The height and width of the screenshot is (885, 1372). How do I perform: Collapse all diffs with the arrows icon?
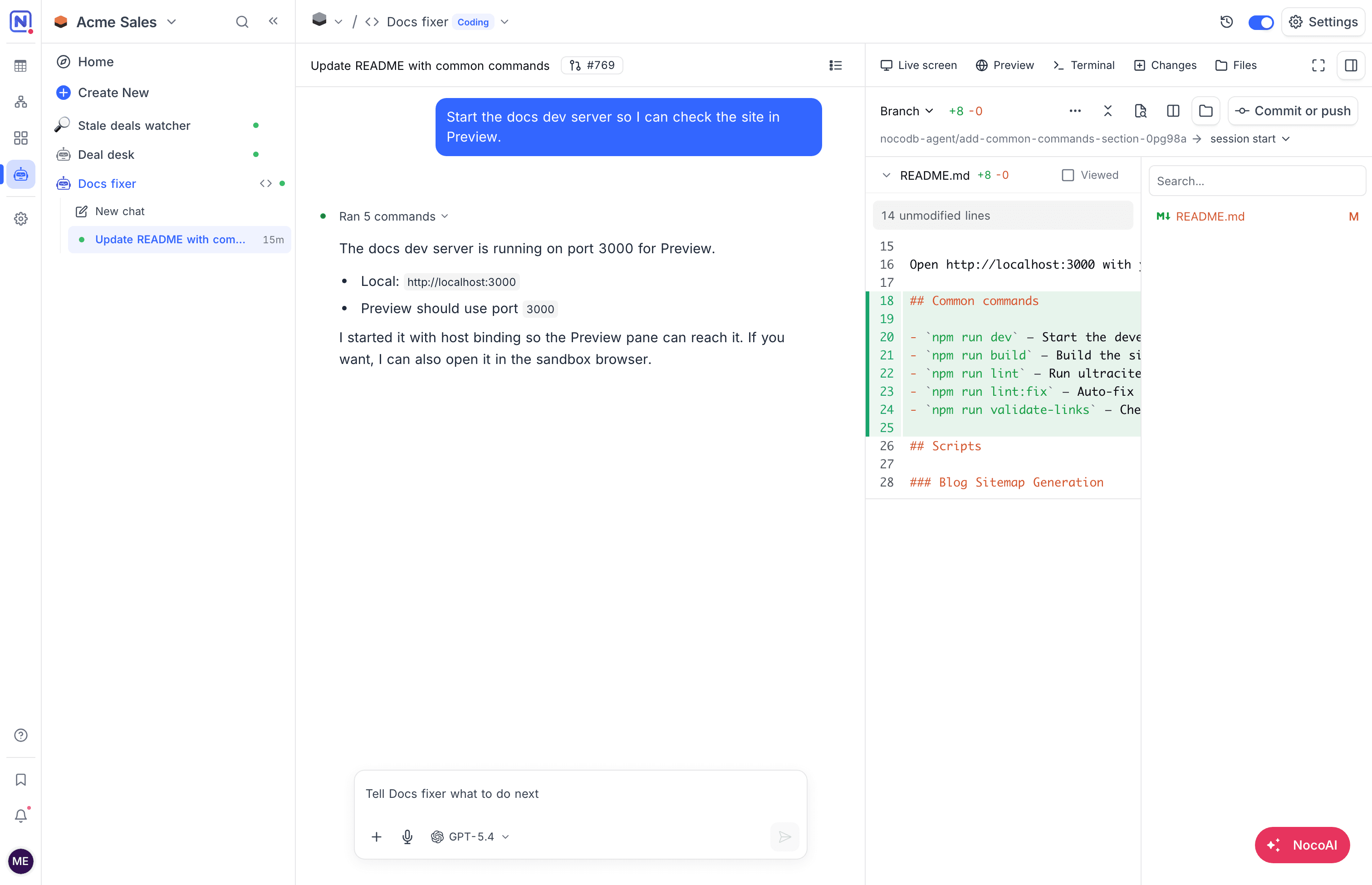[1107, 111]
